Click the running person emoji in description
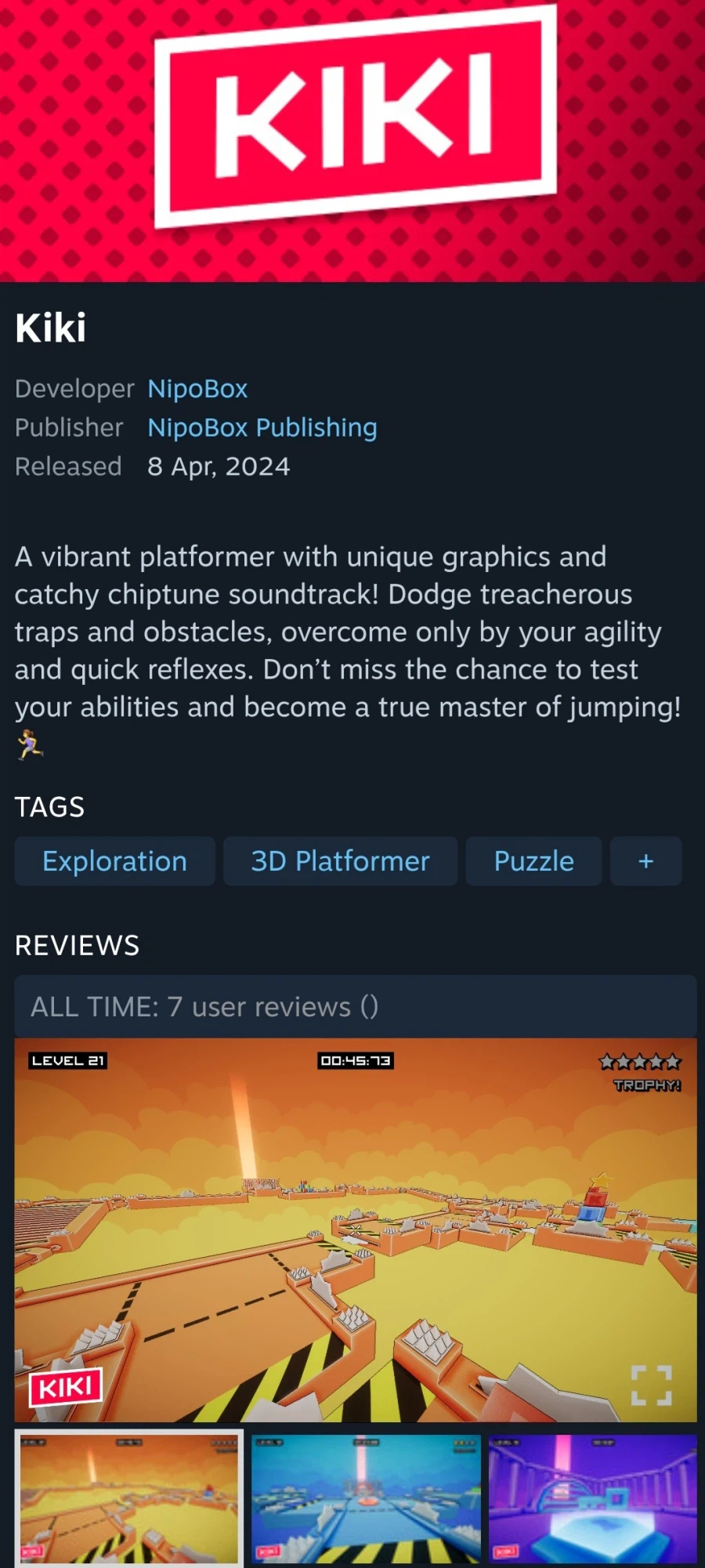705x1568 pixels. pos(30,744)
